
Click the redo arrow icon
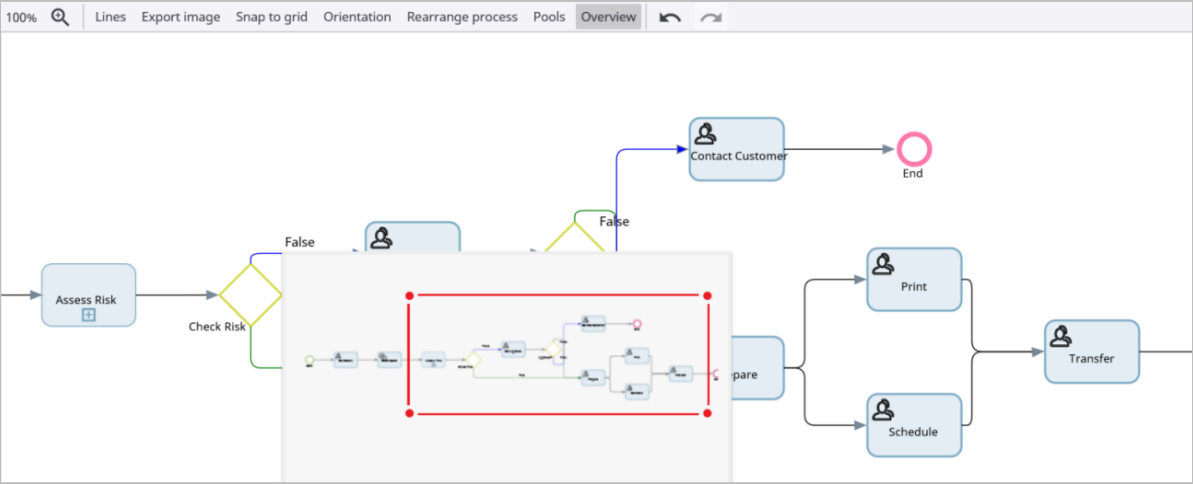click(x=710, y=17)
